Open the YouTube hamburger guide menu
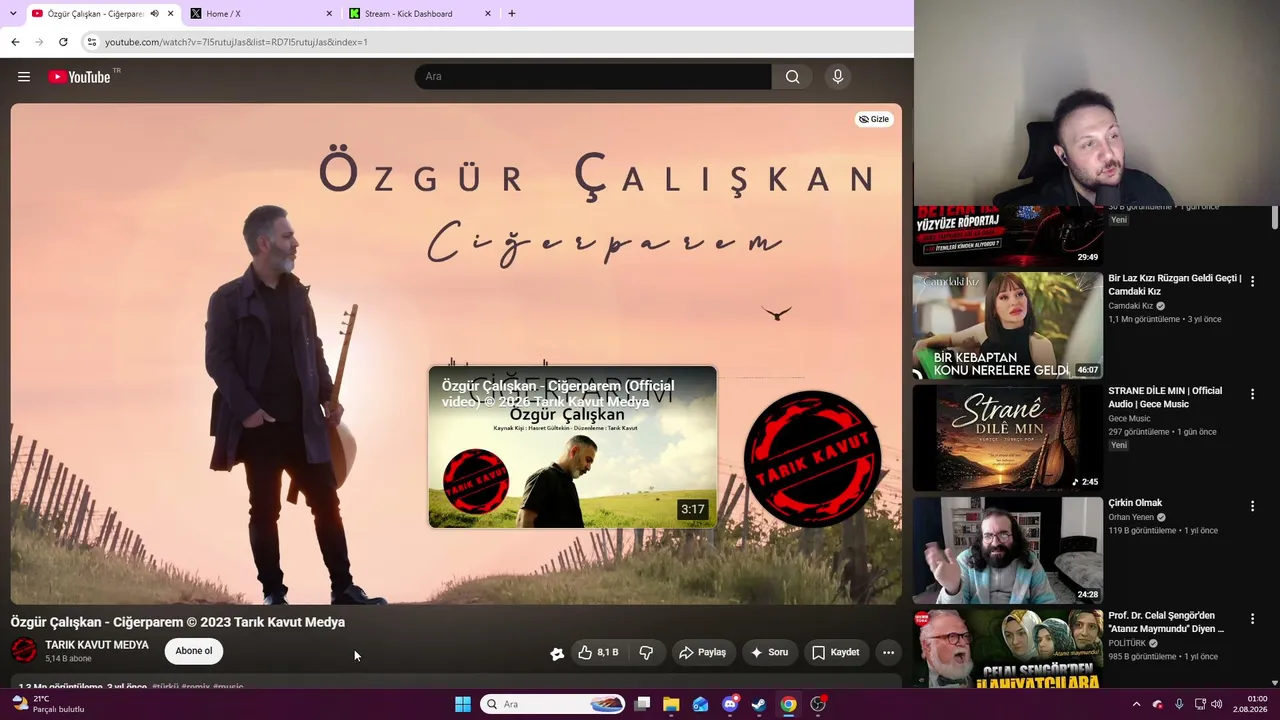This screenshot has width=1280, height=720. [24, 77]
